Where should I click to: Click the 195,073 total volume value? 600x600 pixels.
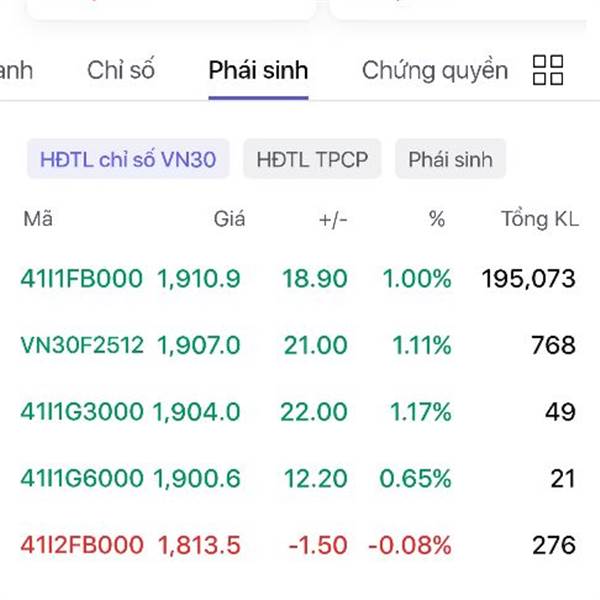click(528, 279)
